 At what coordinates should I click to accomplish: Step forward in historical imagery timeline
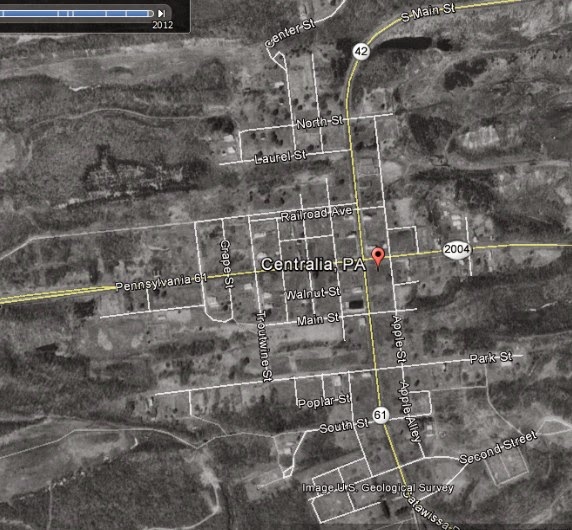click(161, 13)
